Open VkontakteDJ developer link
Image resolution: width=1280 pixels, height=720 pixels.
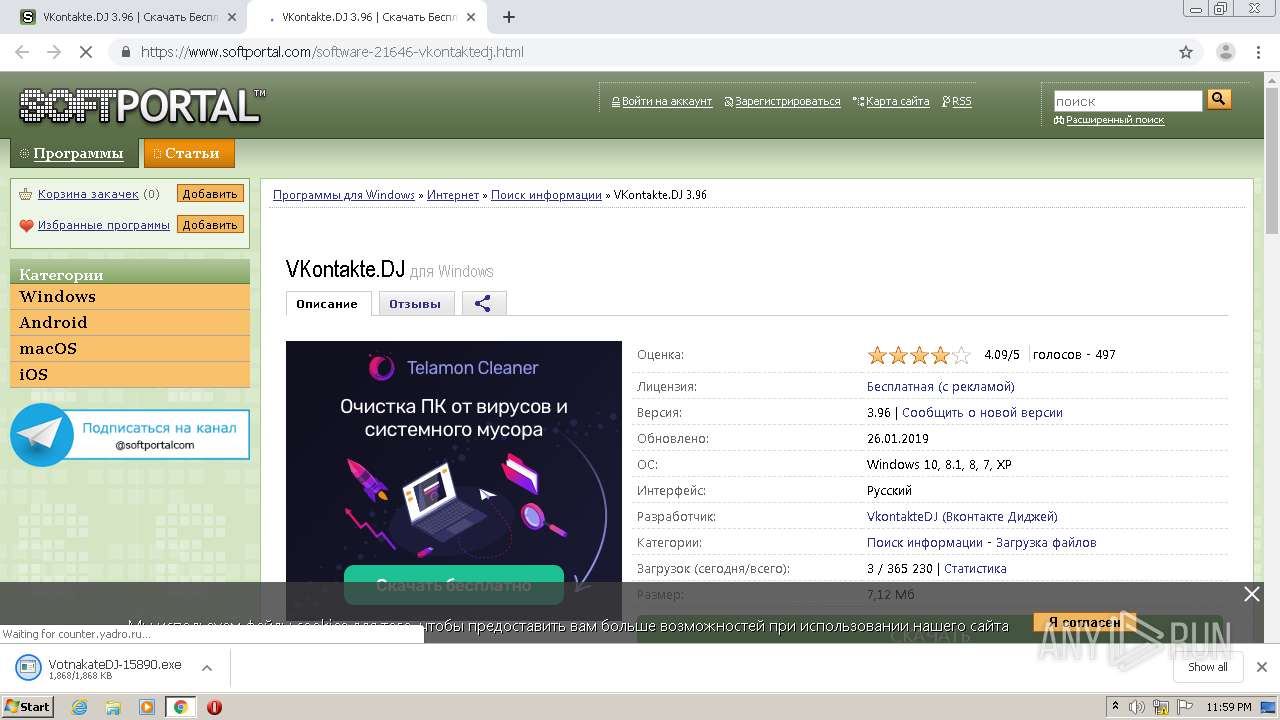962,517
